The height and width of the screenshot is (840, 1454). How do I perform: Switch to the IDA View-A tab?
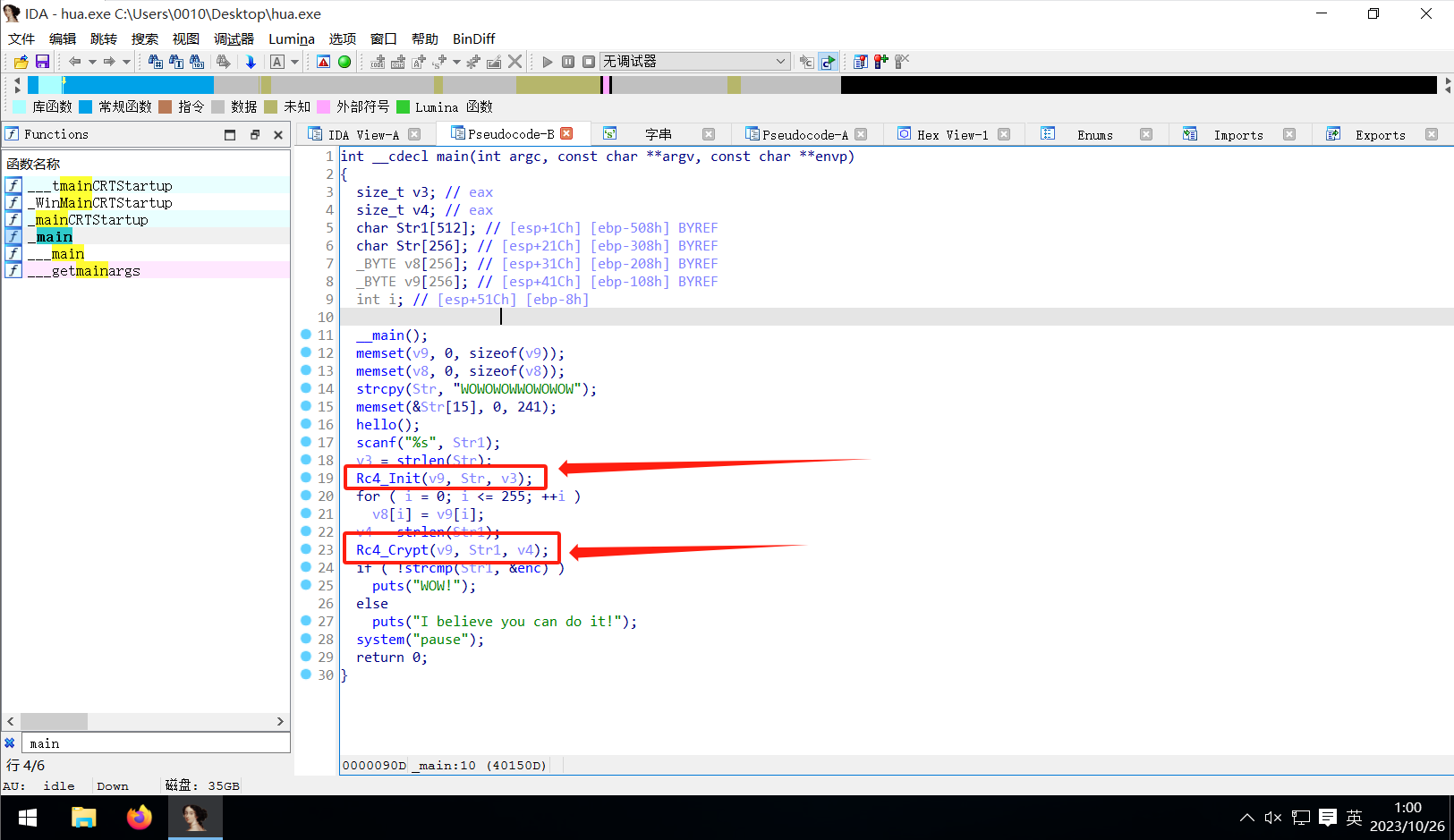coord(363,134)
